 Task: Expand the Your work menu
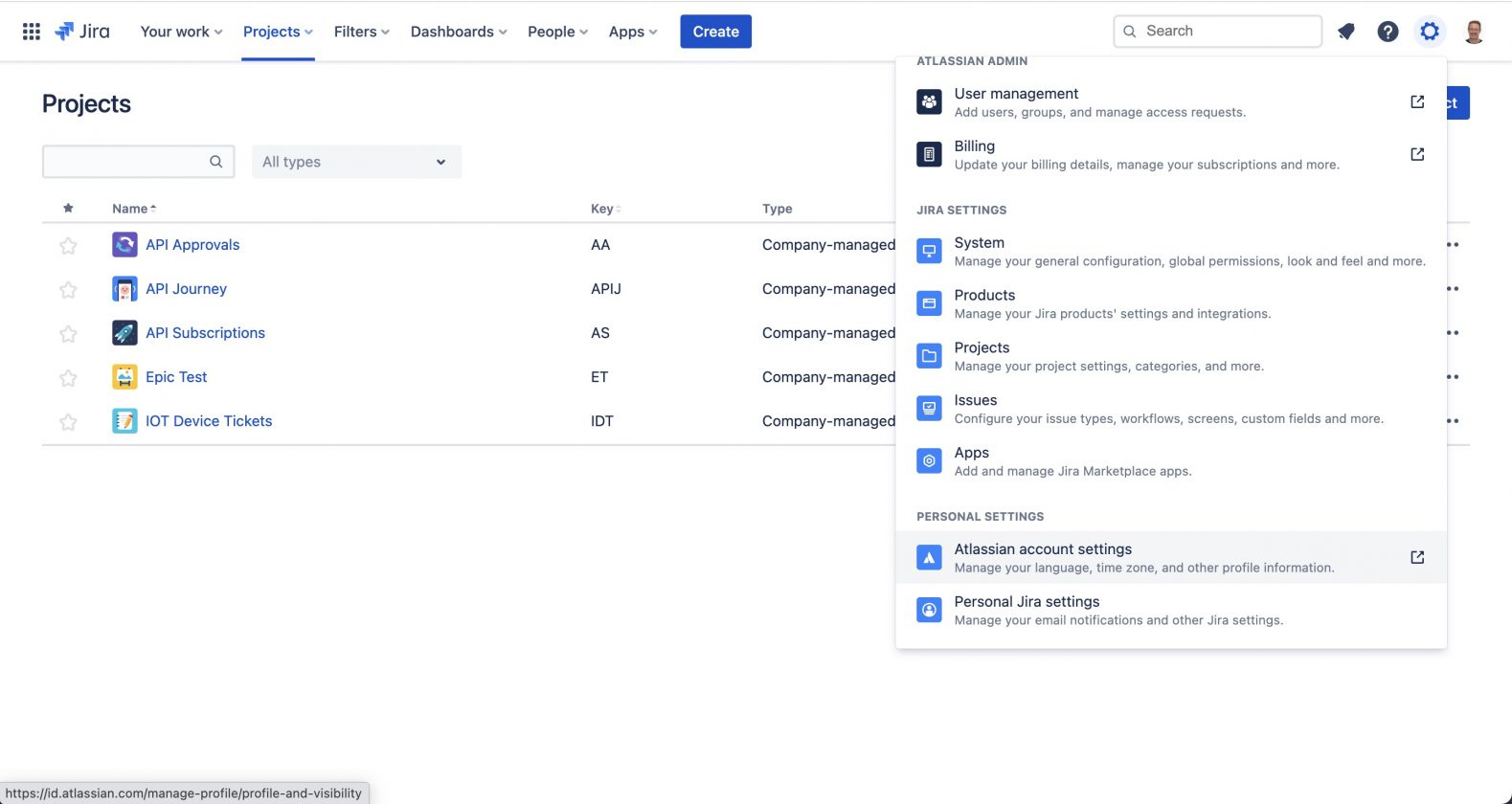click(181, 32)
